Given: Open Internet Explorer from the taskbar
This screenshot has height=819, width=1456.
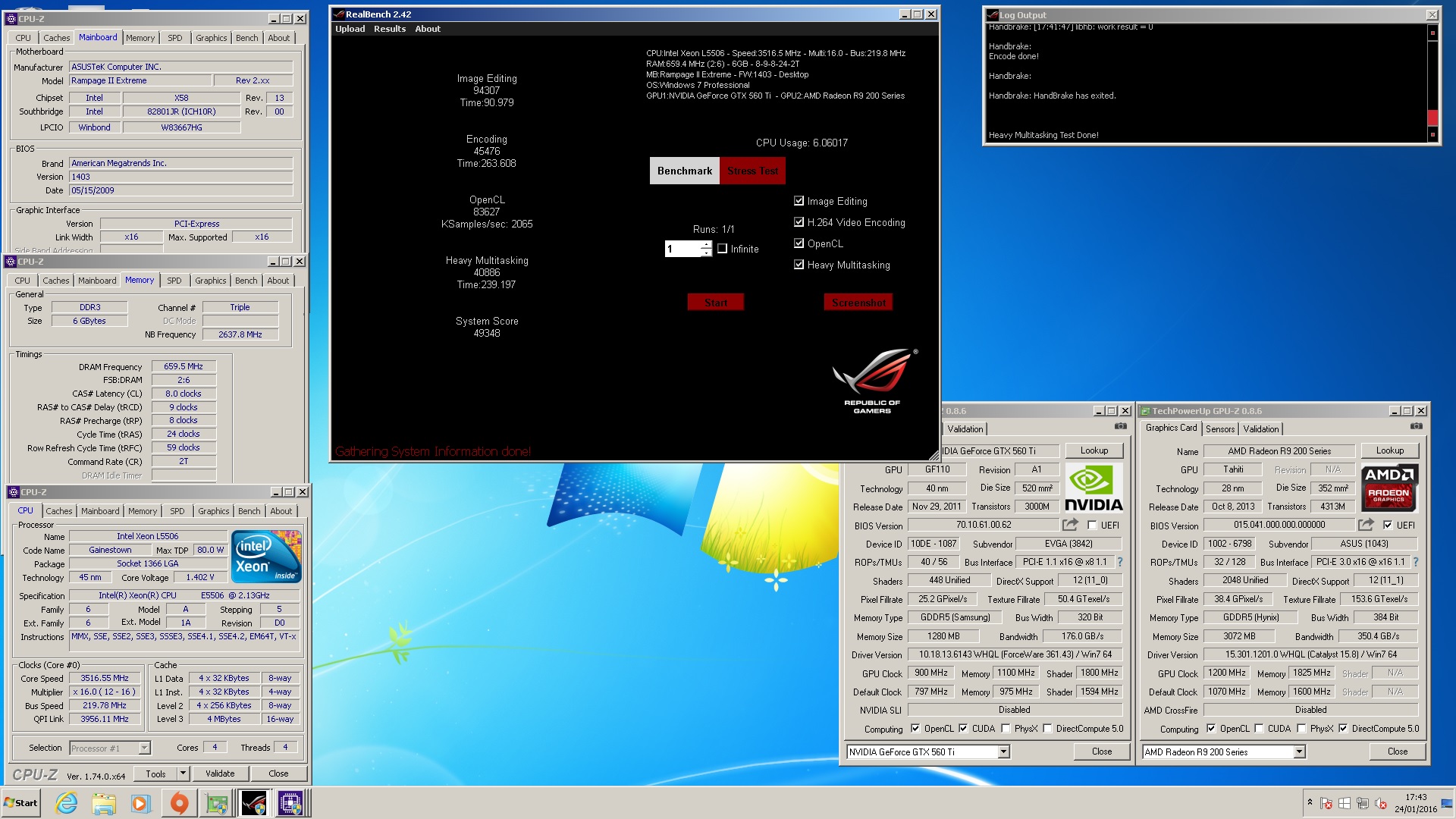Looking at the screenshot, I should 67,803.
